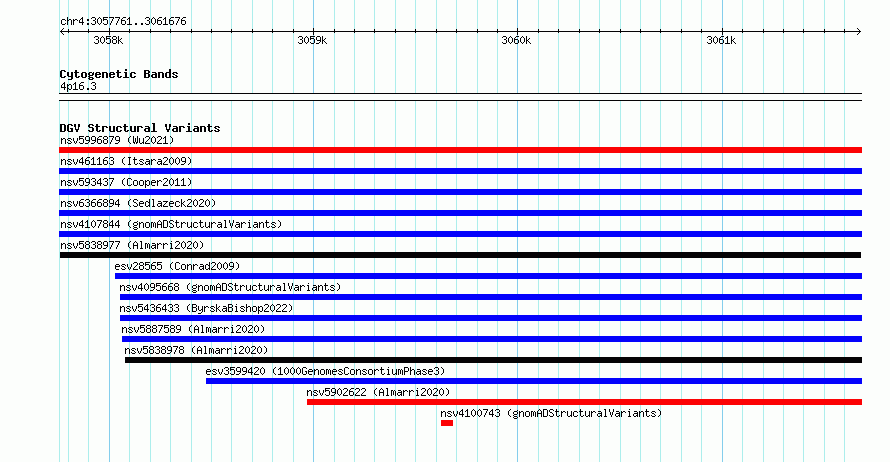
Task: Click the blue nsv4095668 variant bar
Action: [x=490, y=297]
